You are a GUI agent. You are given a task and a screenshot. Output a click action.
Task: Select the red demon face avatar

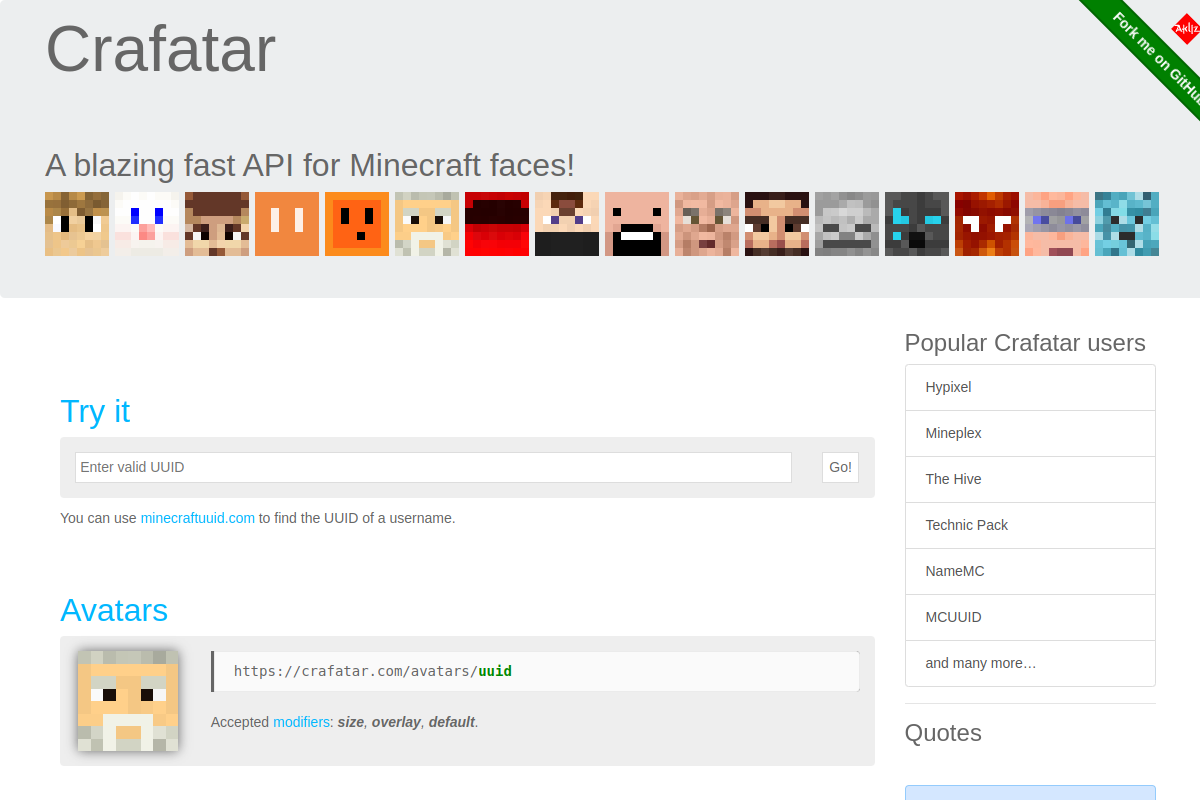(987, 224)
